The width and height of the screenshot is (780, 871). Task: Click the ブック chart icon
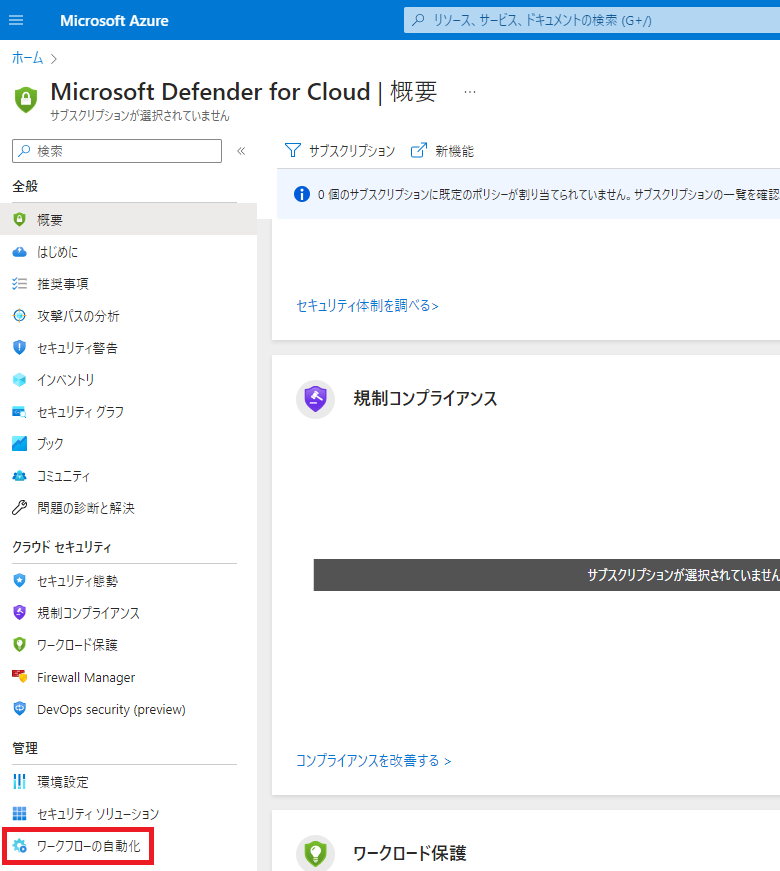(19, 443)
